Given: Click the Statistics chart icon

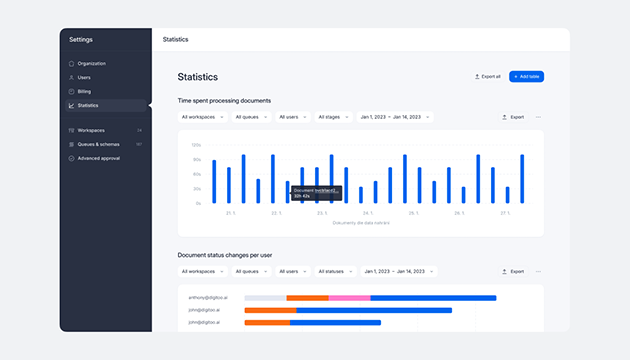Looking at the screenshot, I should pyautogui.click(x=71, y=106).
